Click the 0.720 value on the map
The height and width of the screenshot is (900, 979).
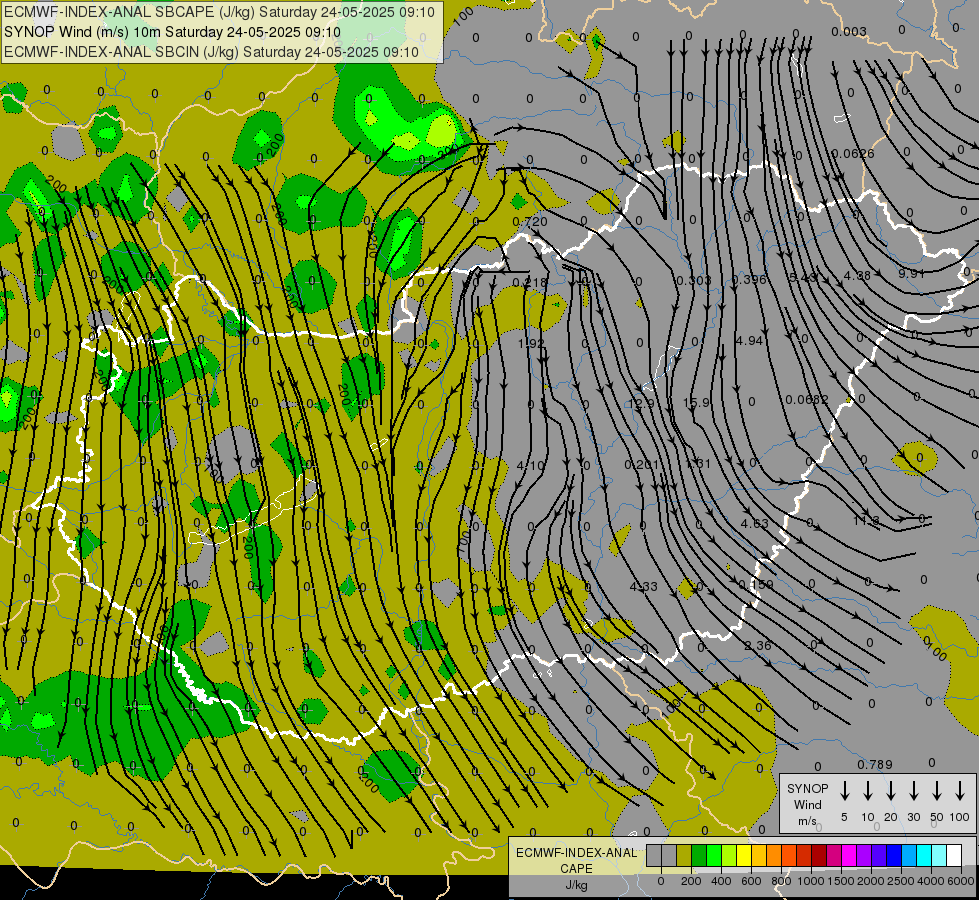tap(529, 222)
